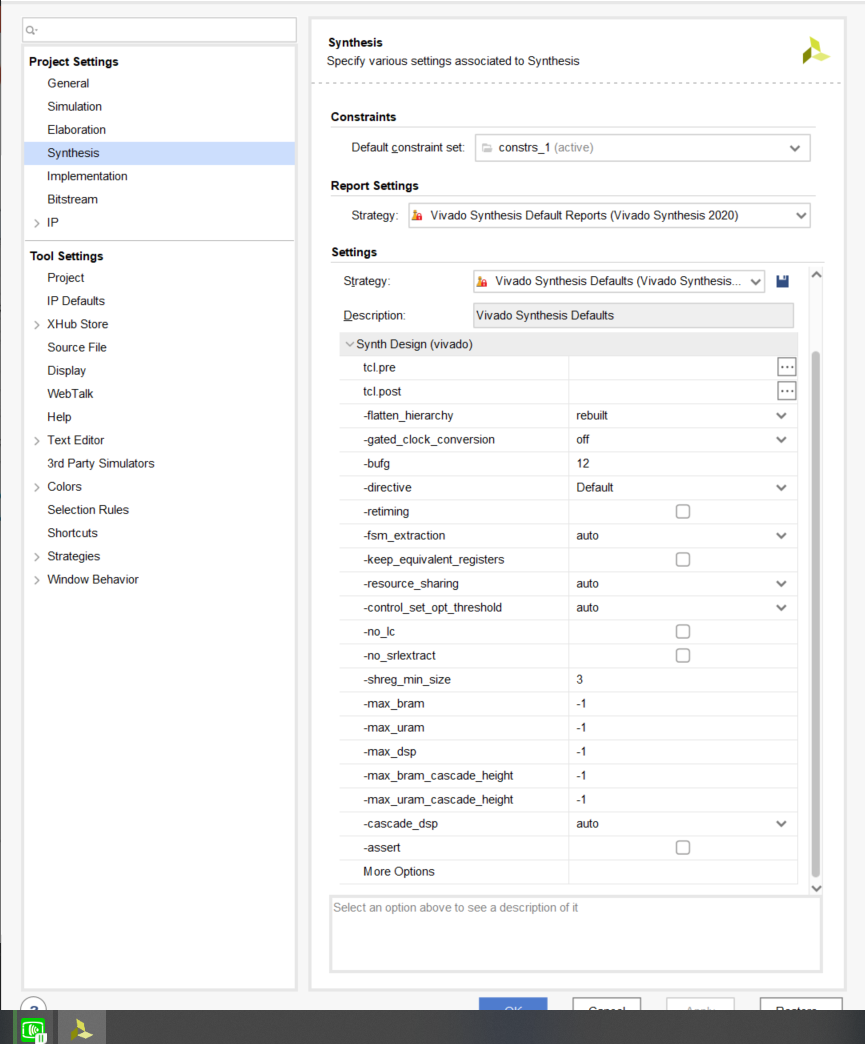Open the Display settings

point(67,371)
